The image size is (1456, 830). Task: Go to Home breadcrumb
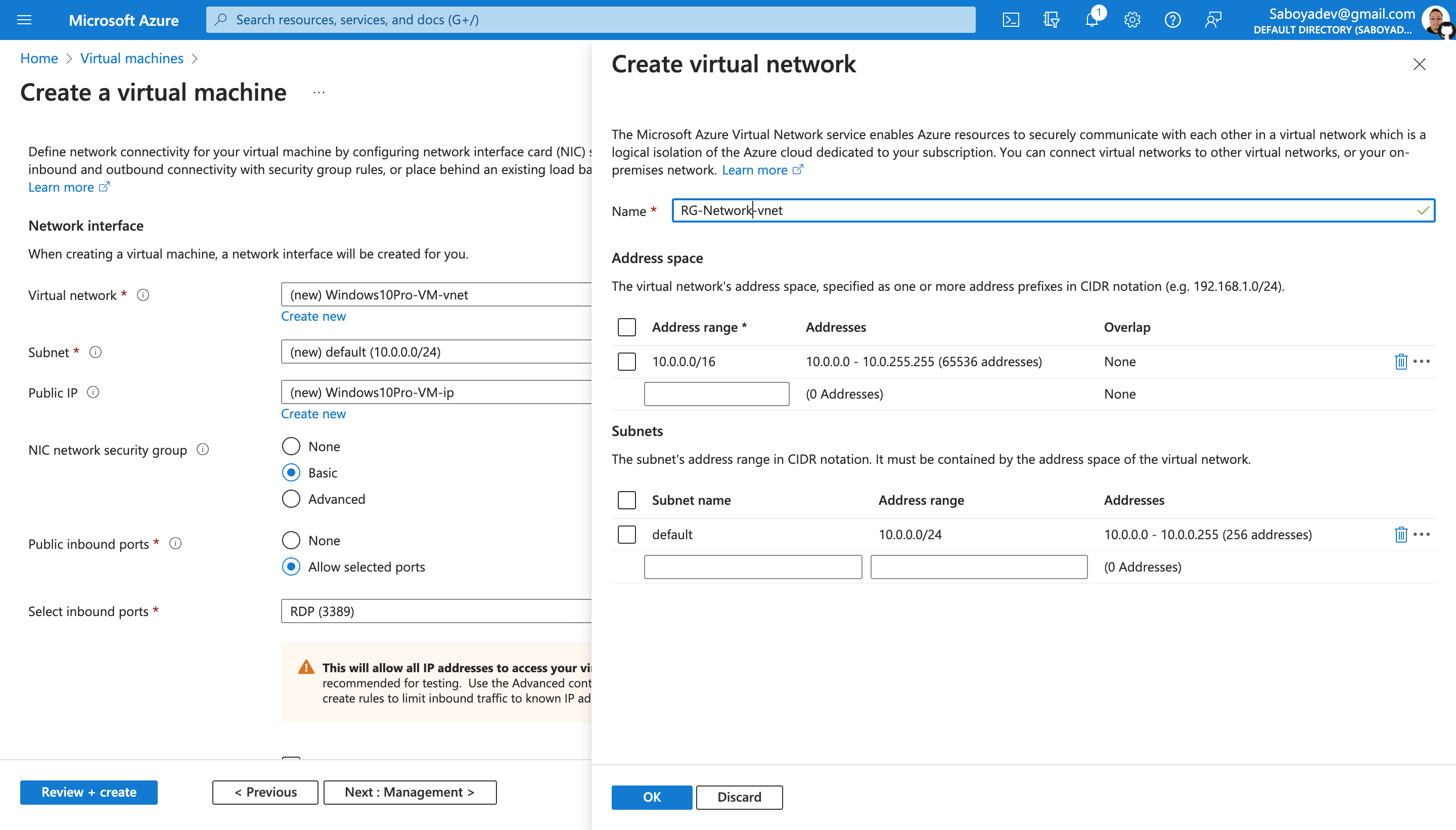(39, 58)
